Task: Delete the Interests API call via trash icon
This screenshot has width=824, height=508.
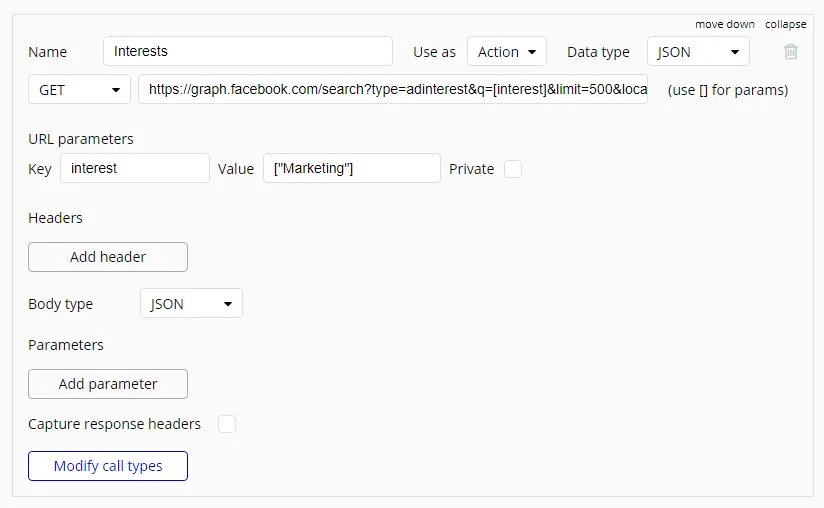Action: point(791,52)
